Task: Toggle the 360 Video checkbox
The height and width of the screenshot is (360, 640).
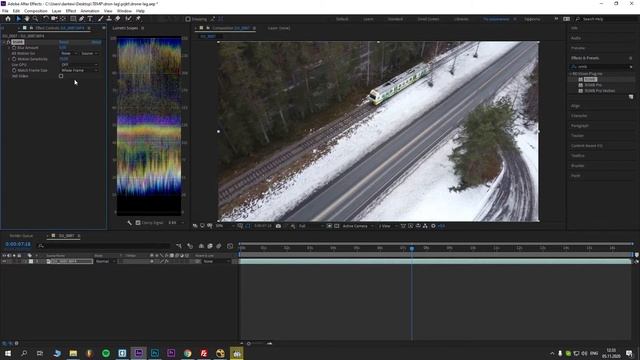Action: 61,76
